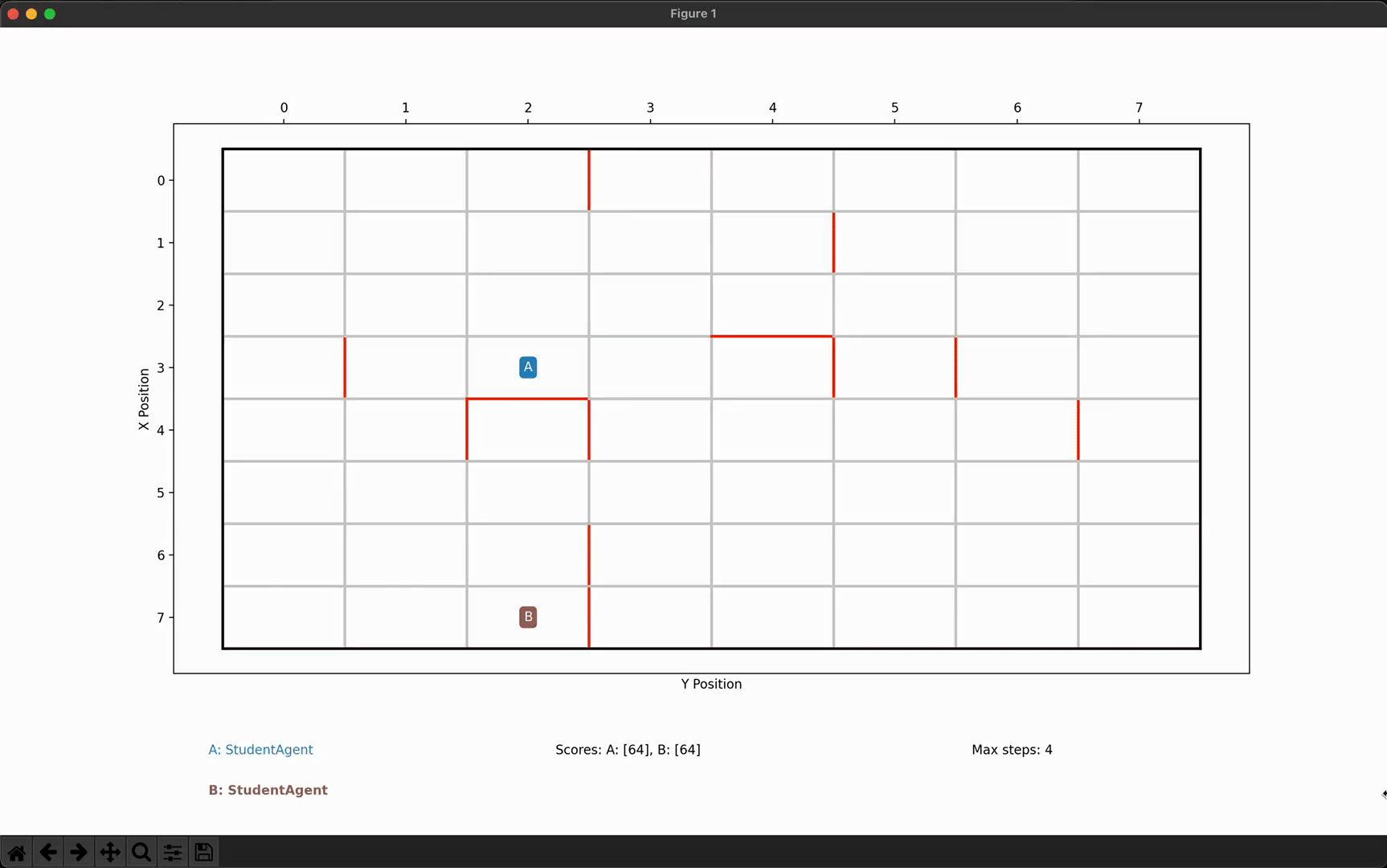
Task: Click the Y Position axis label
Action: [x=711, y=684]
